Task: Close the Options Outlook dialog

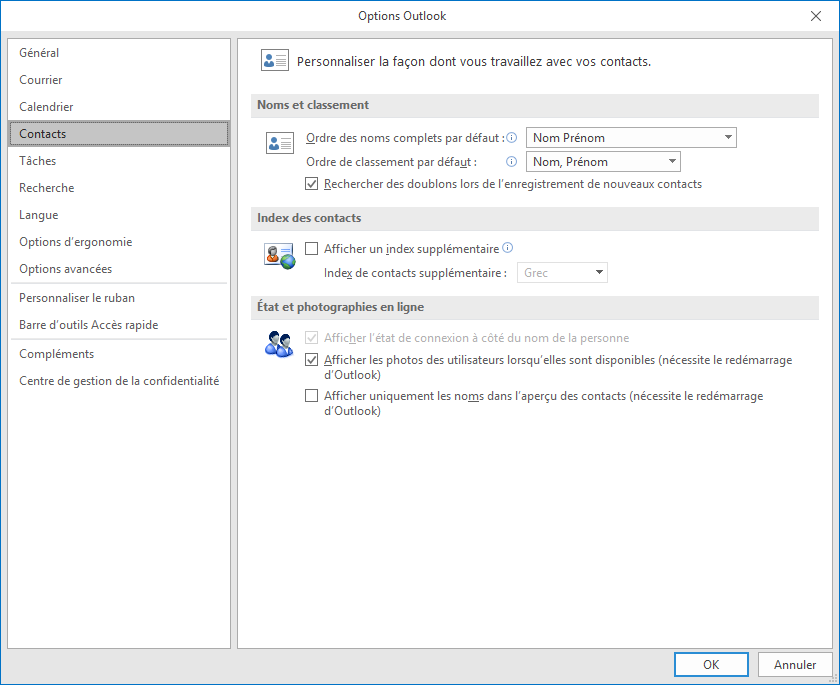Action: (x=815, y=16)
